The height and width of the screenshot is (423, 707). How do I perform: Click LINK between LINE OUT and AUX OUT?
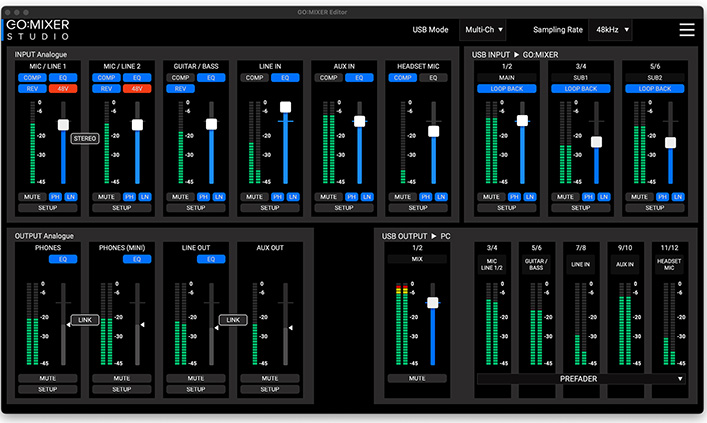(x=233, y=320)
